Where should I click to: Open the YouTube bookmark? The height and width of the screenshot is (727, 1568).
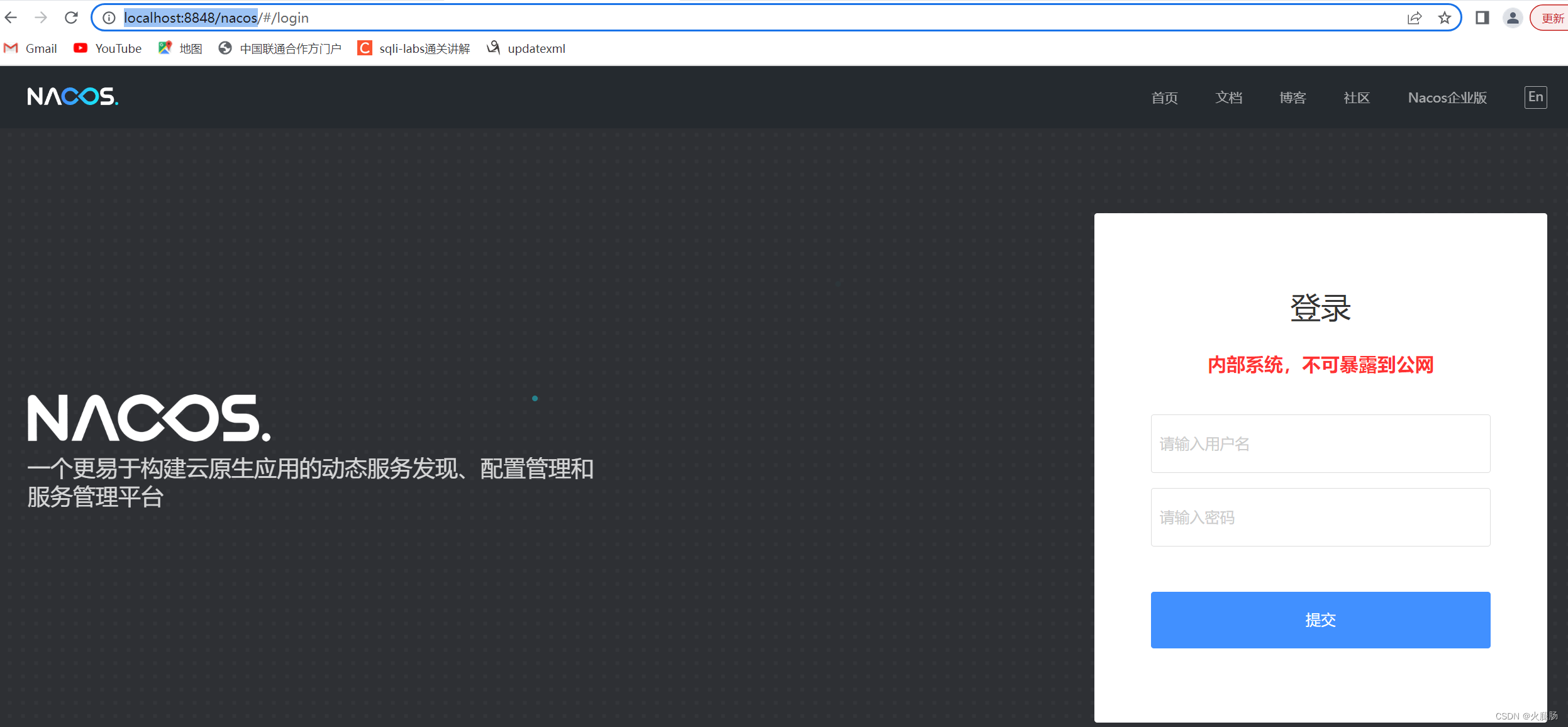tap(107, 48)
